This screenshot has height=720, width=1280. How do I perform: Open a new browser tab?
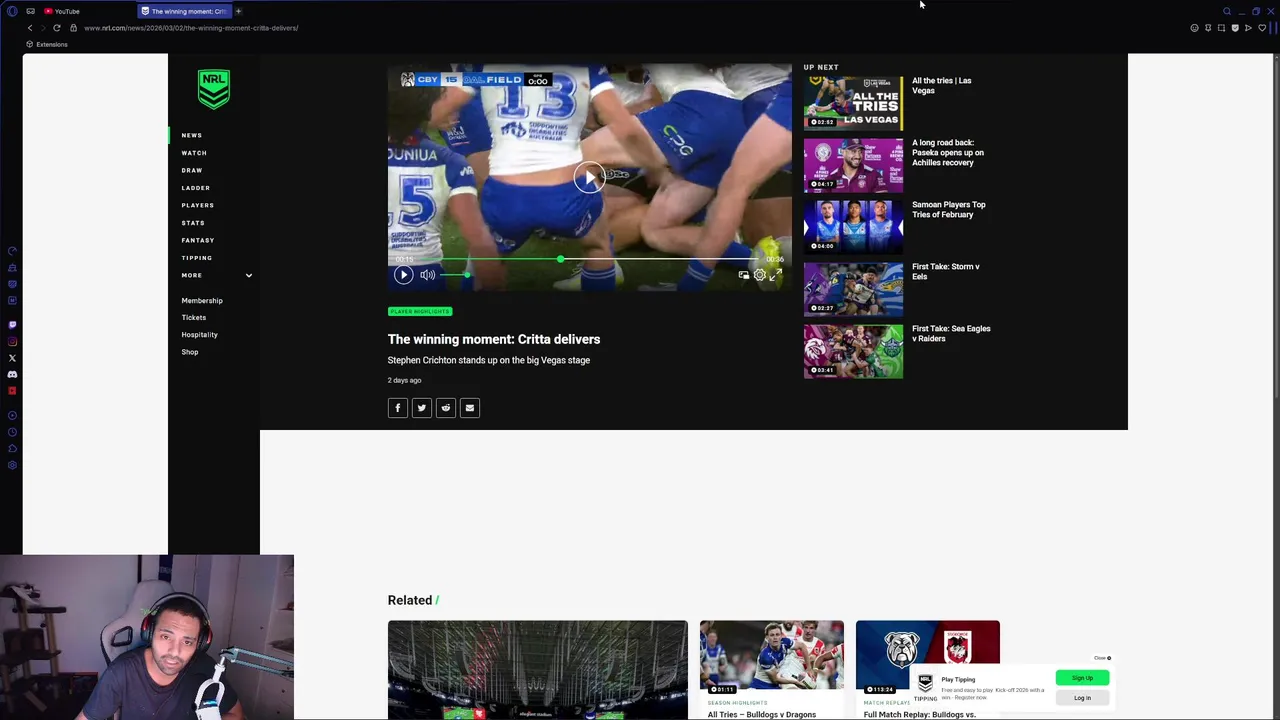coord(238,11)
